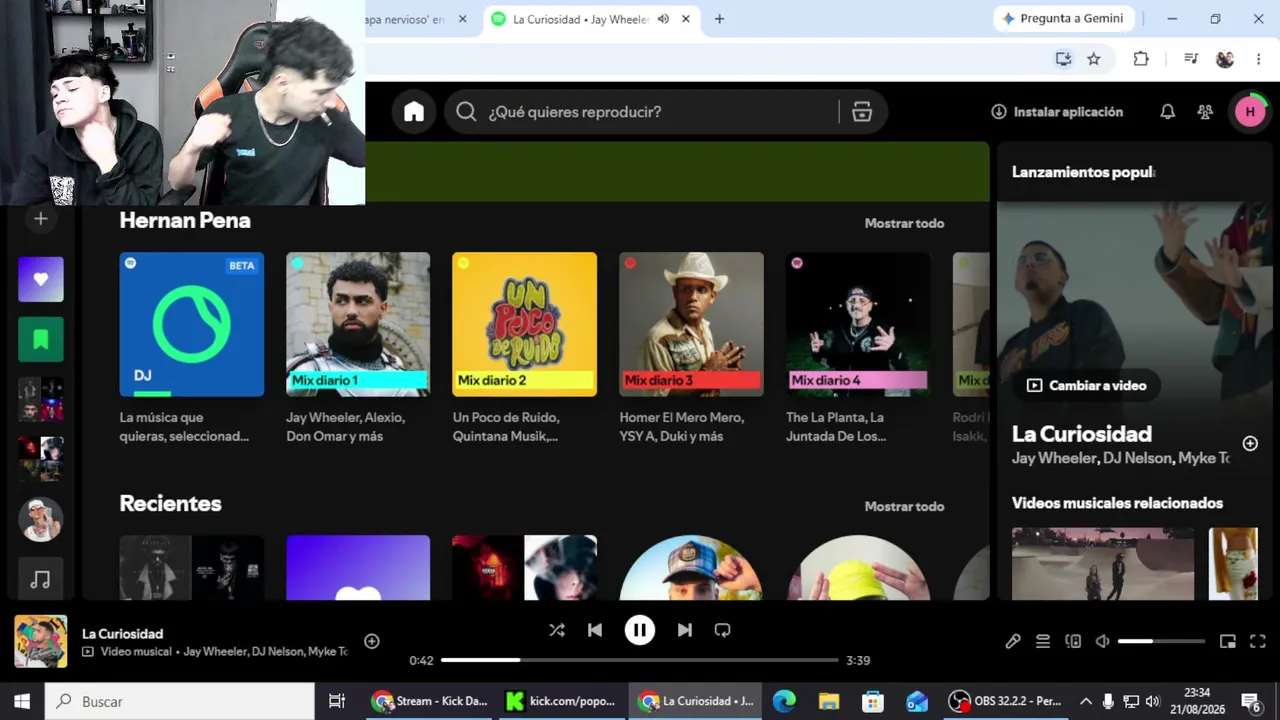
Task: Click the now-playing album cover
Action: pyautogui.click(x=41, y=641)
